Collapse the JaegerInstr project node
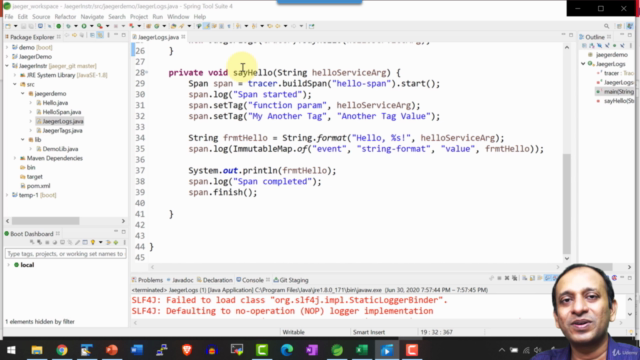This screenshot has width=640, height=360. [x=7, y=66]
